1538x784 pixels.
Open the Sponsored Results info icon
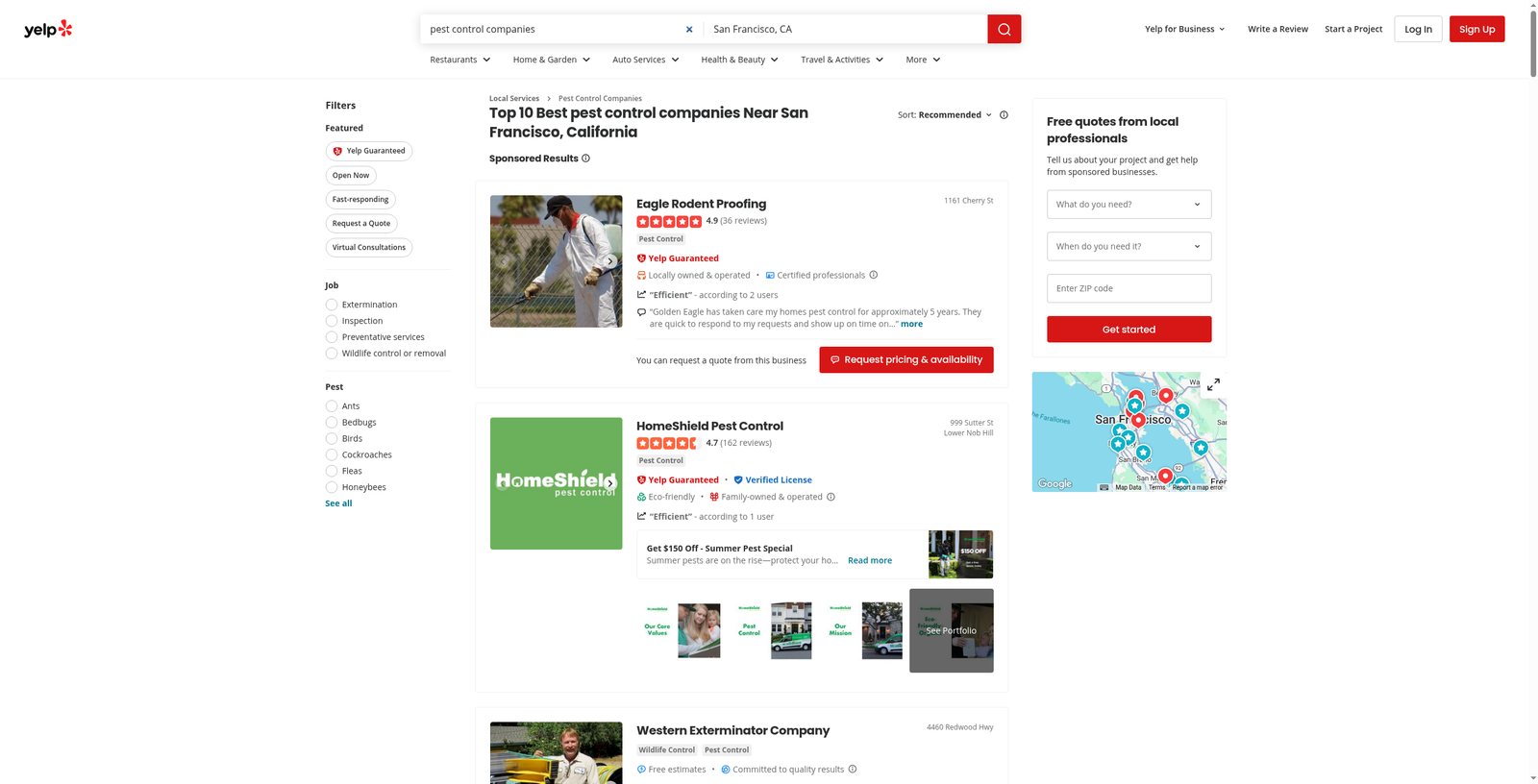coord(585,159)
